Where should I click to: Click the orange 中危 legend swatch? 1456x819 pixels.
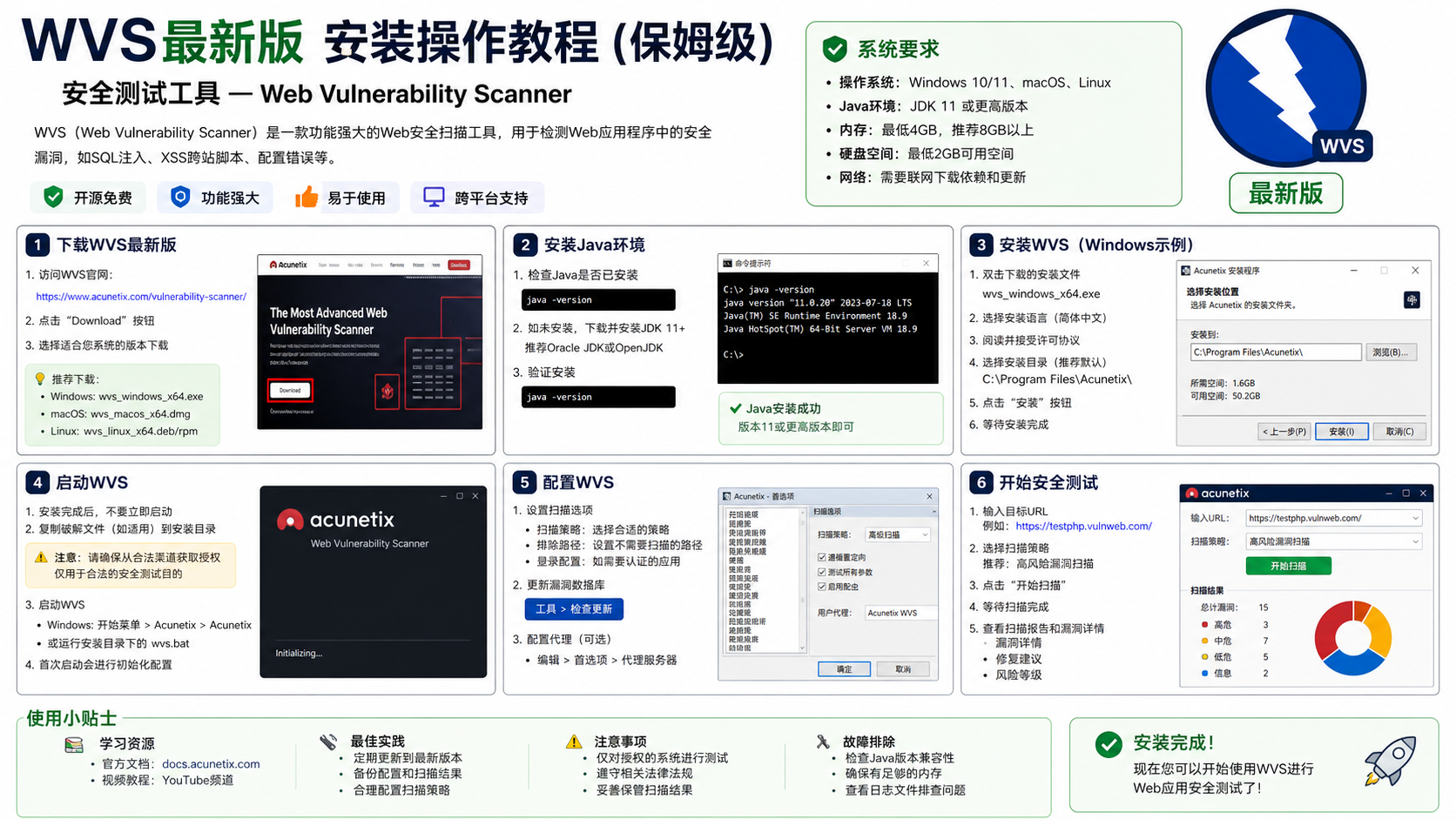point(1205,641)
